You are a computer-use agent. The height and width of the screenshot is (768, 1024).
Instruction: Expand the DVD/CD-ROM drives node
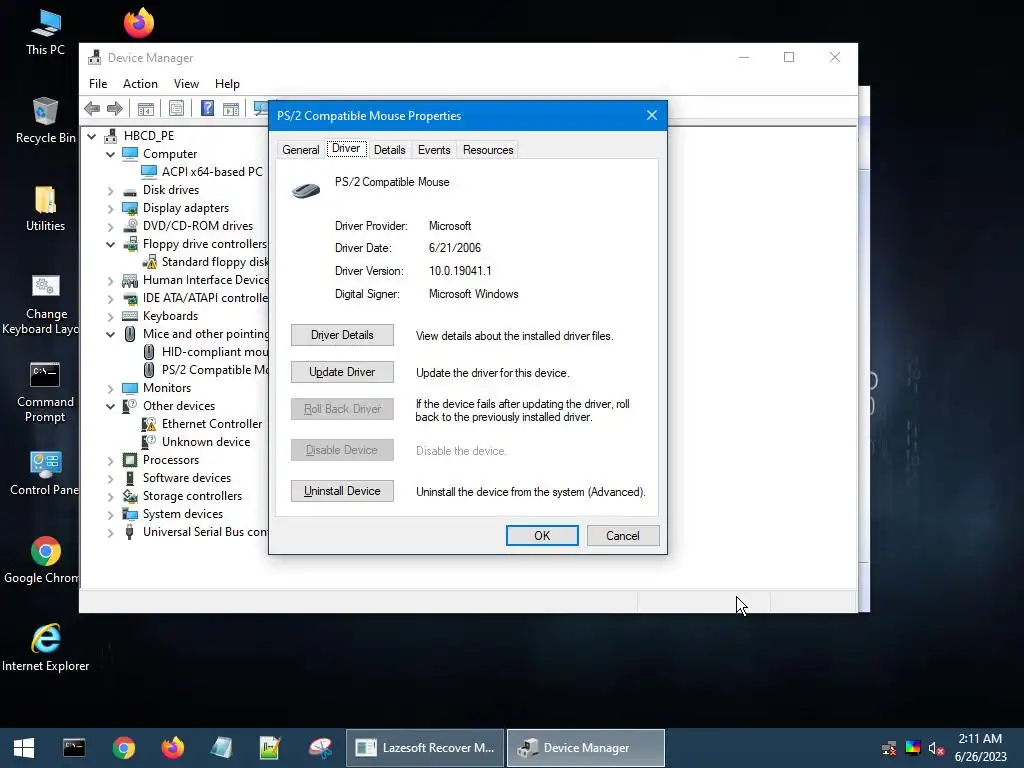110,227
